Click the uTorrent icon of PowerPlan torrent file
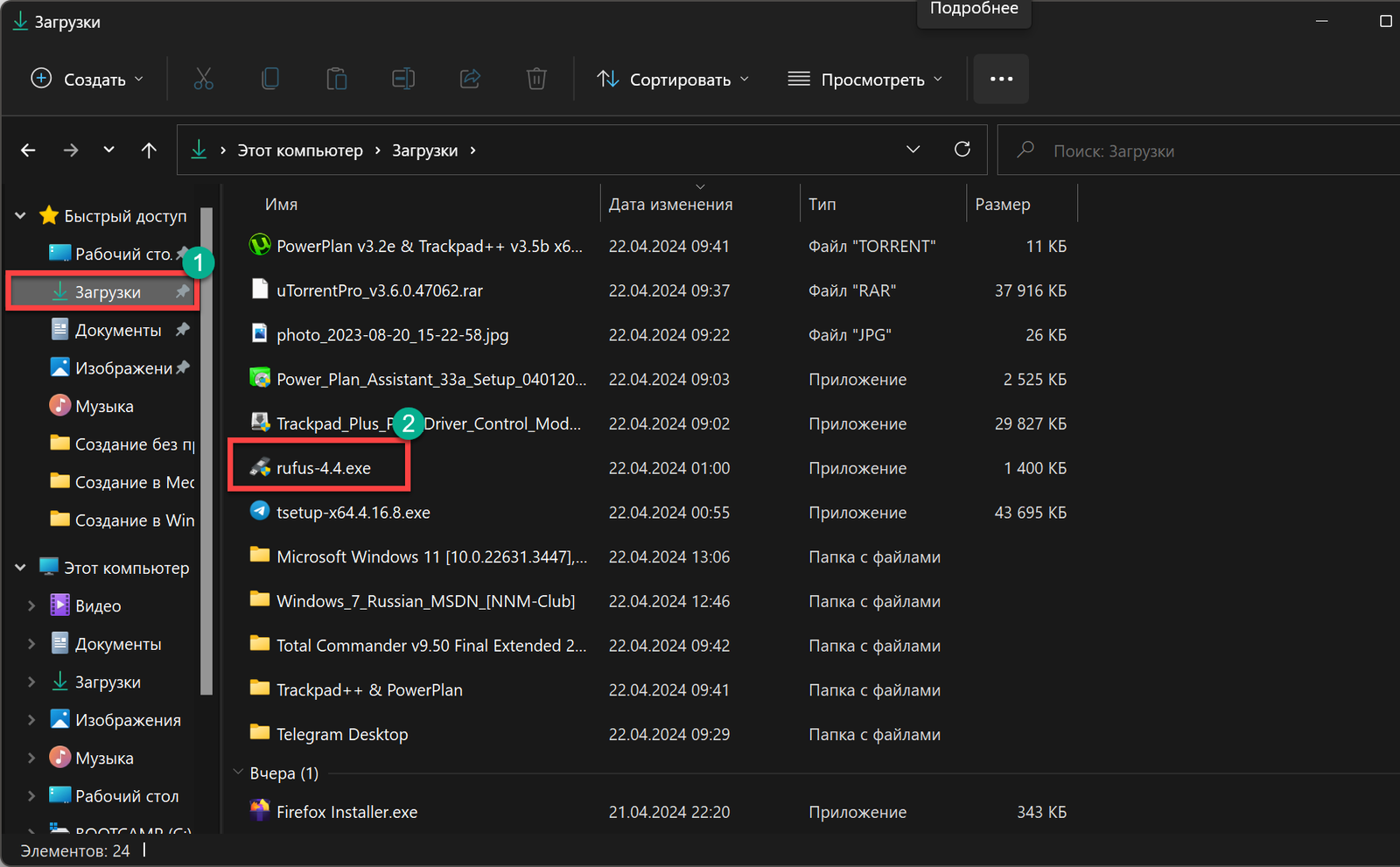This screenshot has height=867, width=1400. click(260, 245)
